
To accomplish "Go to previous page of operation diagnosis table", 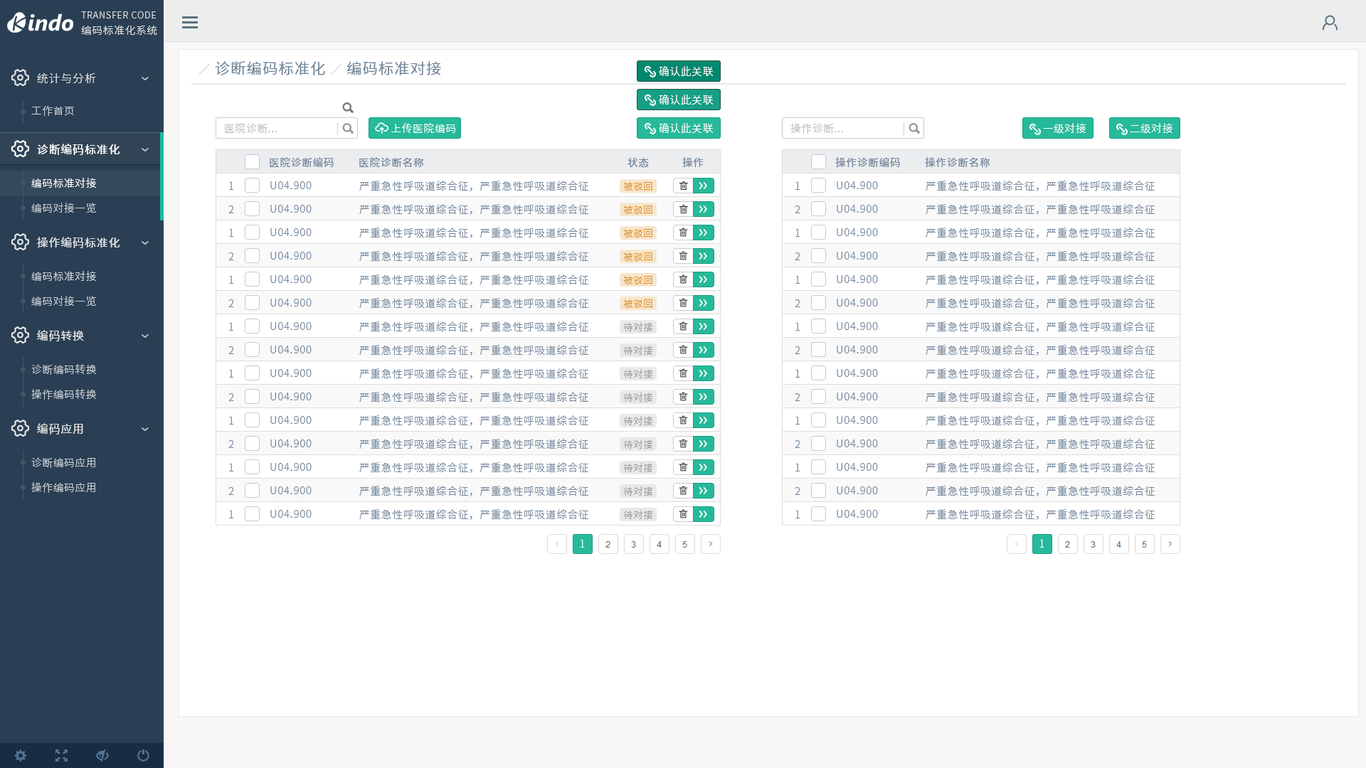I will tap(1017, 544).
